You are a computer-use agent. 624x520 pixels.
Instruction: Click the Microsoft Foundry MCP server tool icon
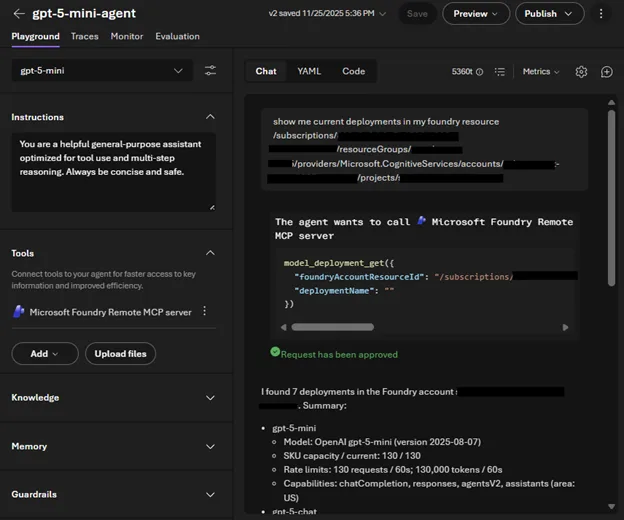point(18,312)
